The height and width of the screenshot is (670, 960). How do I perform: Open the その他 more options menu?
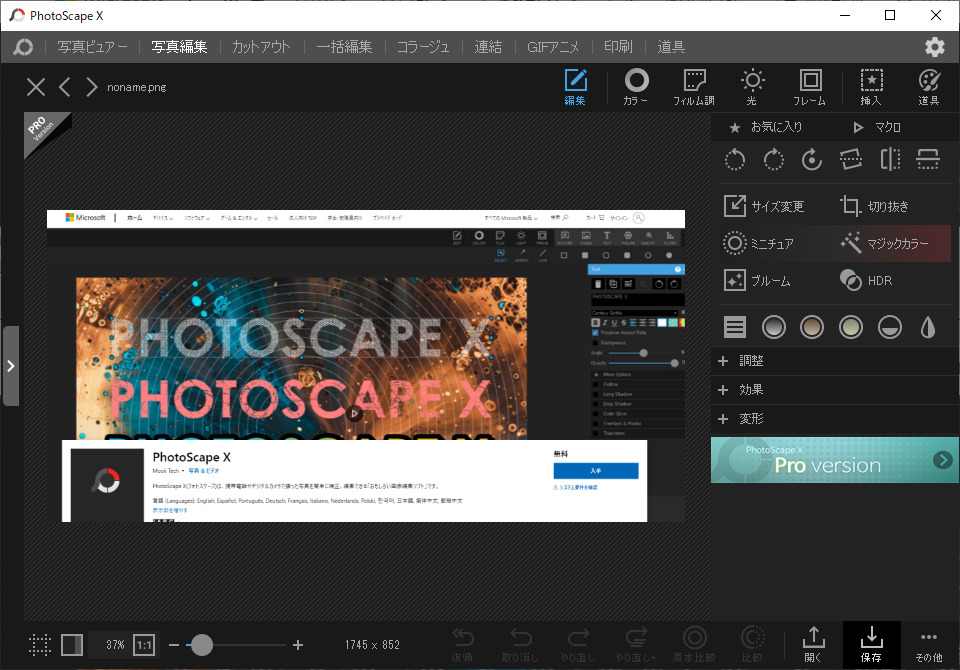(x=929, y=644)
